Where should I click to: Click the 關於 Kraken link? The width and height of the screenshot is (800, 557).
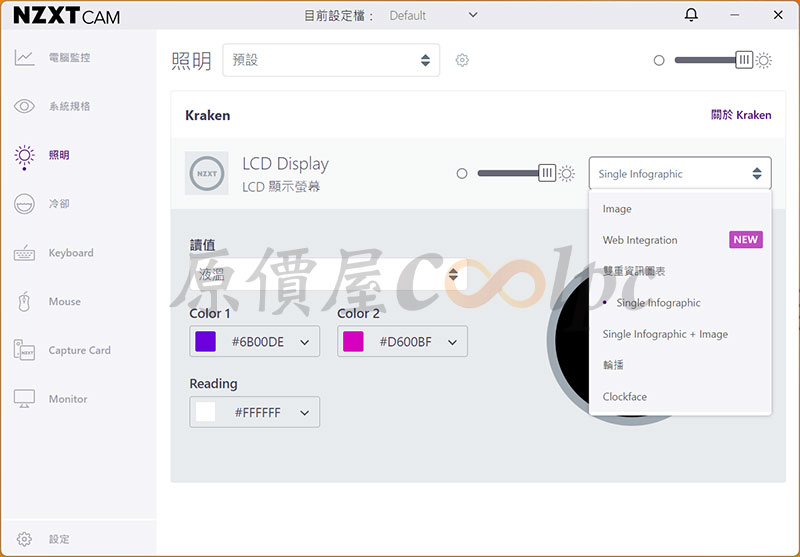click(x=740, y=115)
